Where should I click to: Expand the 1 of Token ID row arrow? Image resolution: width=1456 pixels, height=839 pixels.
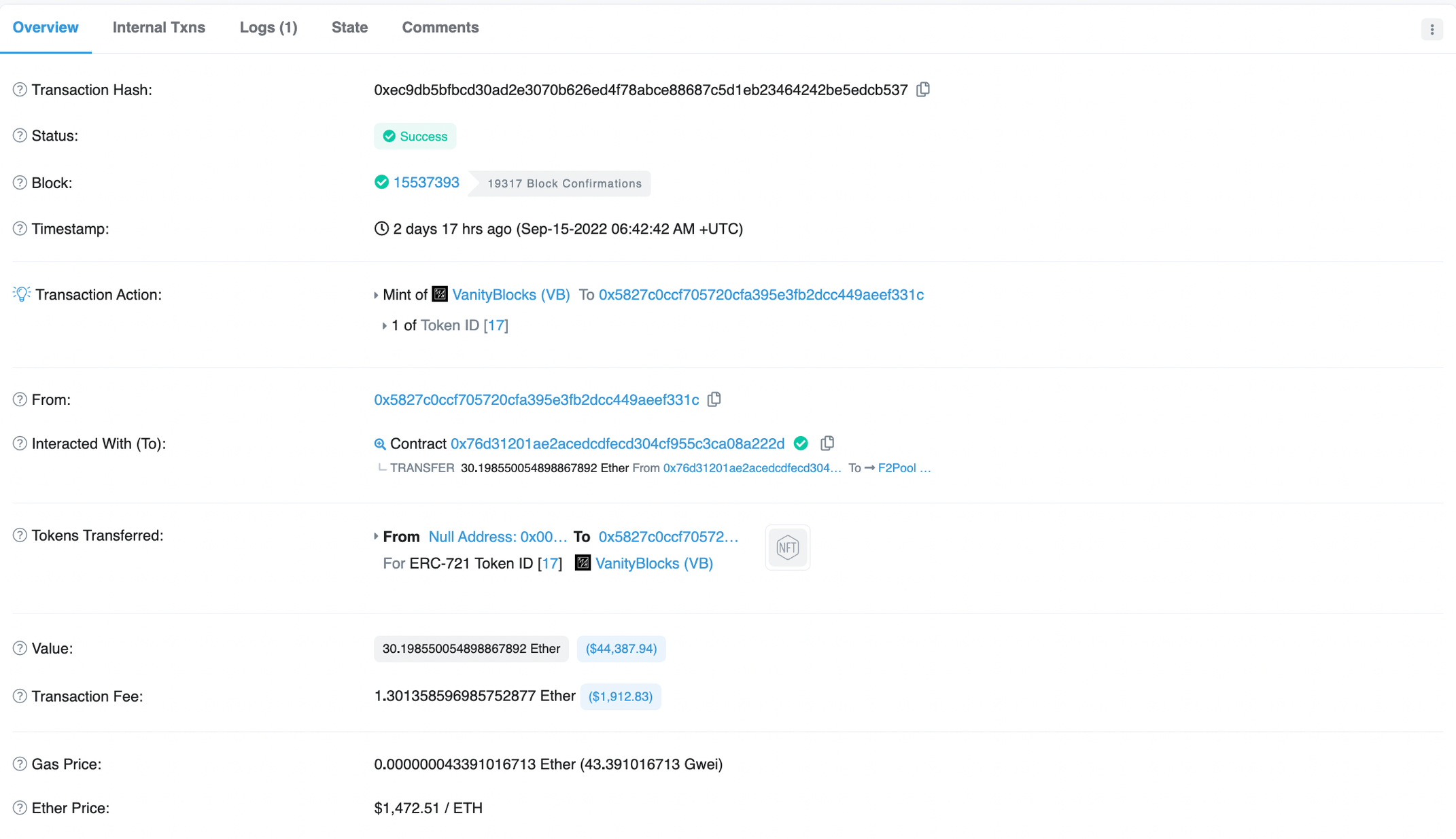(384, 326)
